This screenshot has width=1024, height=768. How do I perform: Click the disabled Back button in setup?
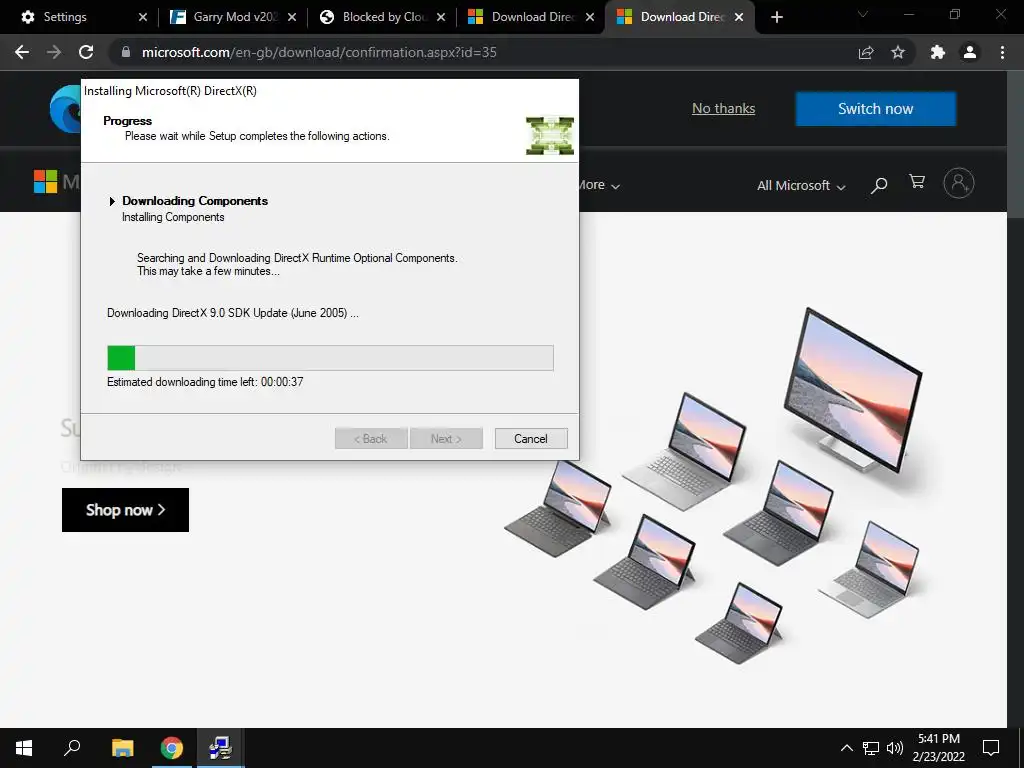point(371,439)
